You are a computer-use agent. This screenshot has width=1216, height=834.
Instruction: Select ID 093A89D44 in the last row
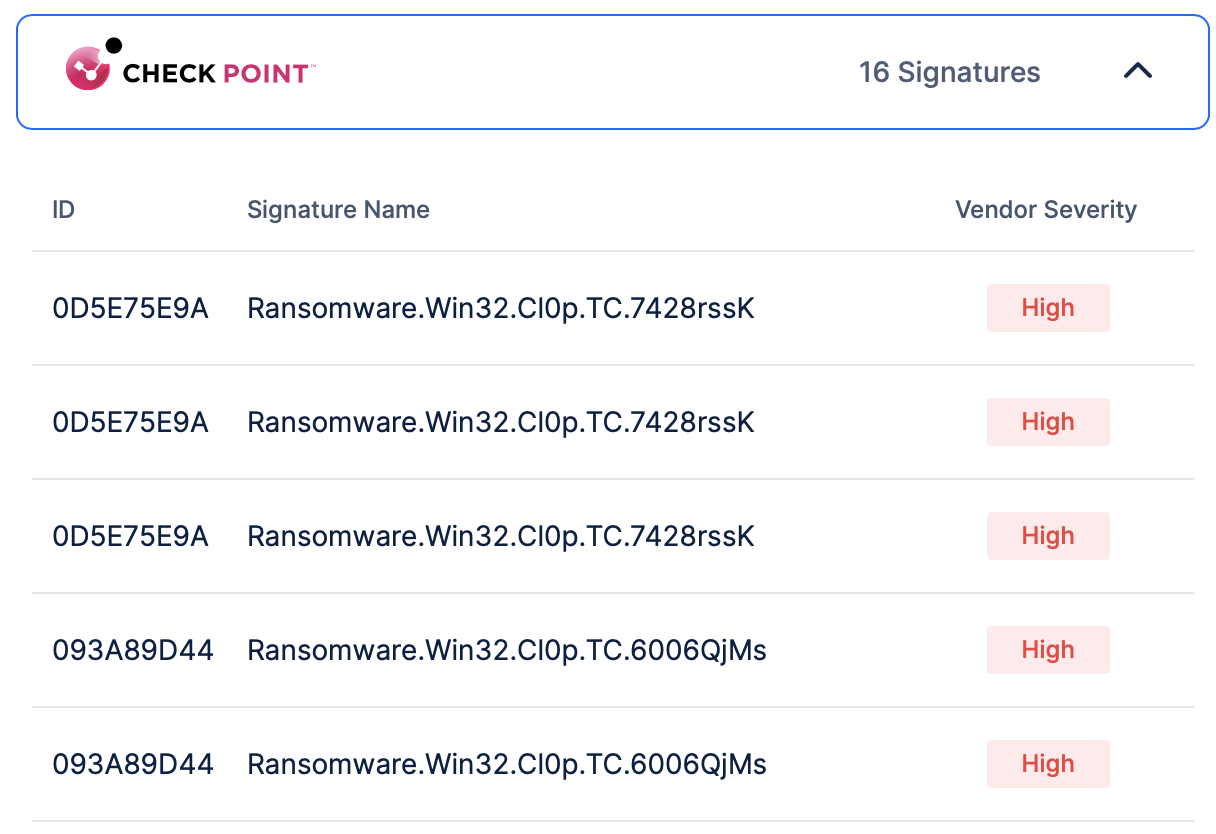[x=133, y=764]
